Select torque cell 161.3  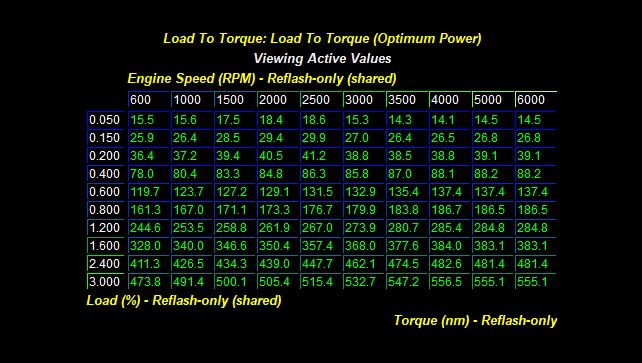coord(149,210)
